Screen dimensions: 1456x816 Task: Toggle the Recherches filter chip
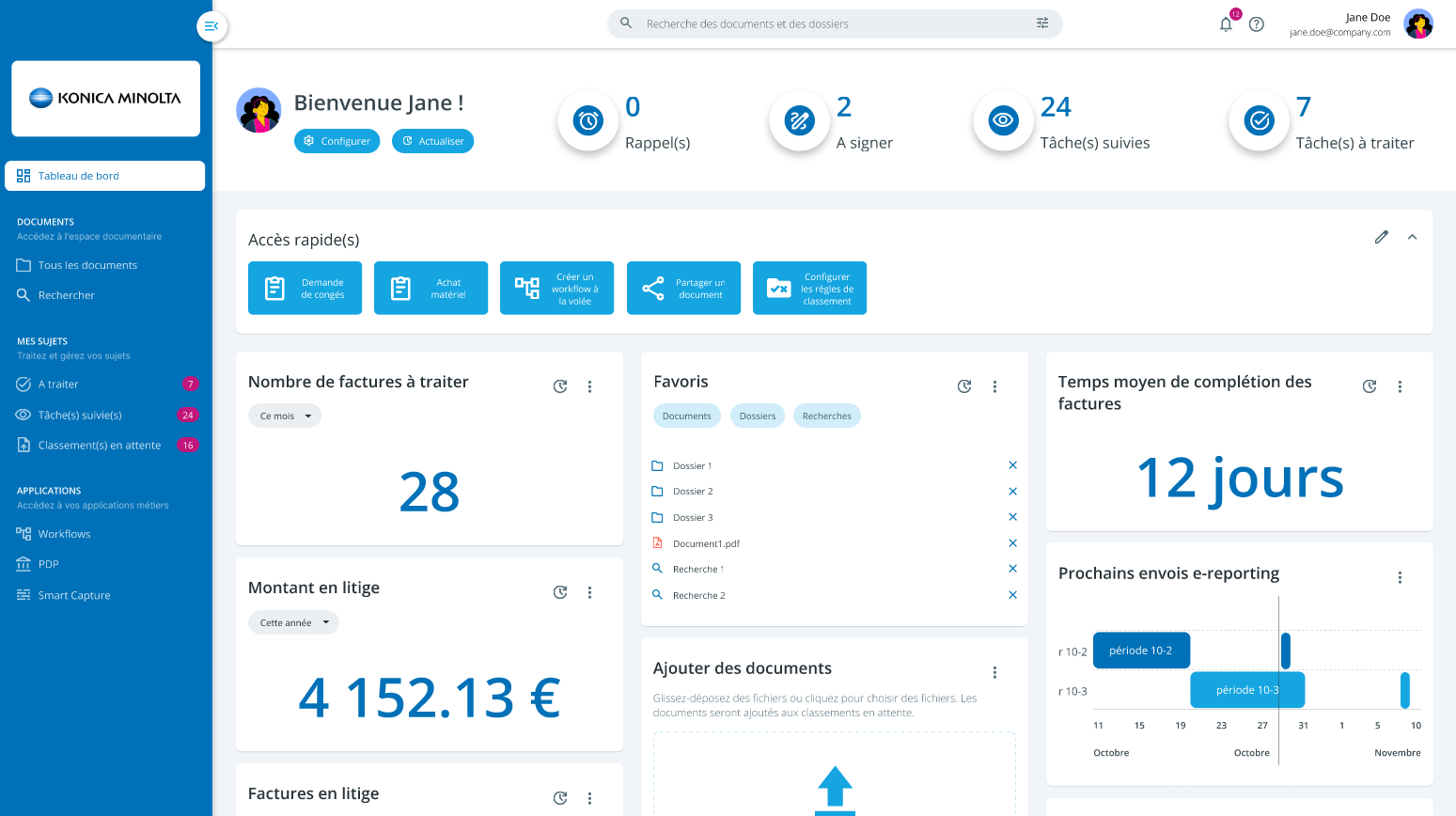826,416
